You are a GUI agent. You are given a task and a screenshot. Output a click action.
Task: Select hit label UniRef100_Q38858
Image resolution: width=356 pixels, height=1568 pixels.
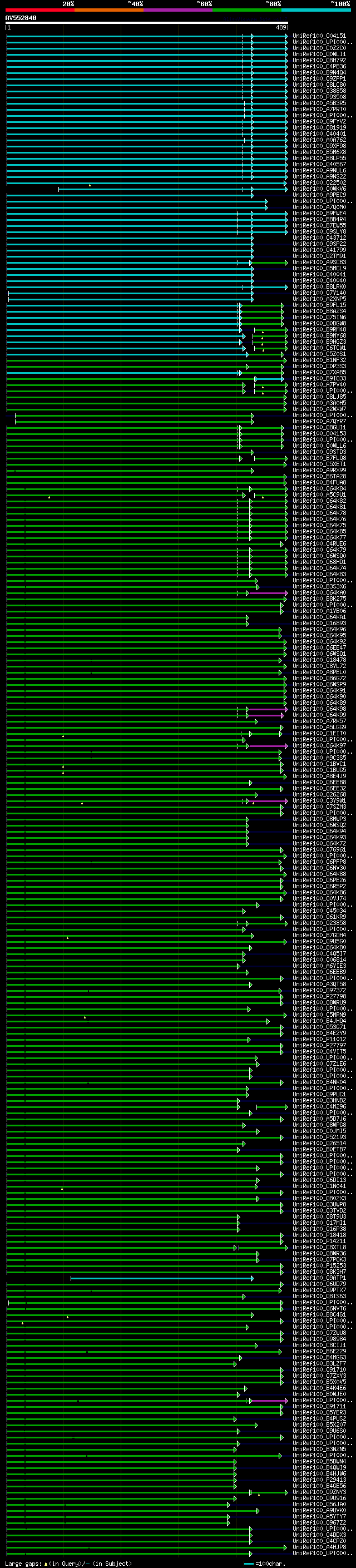(319, 91)
